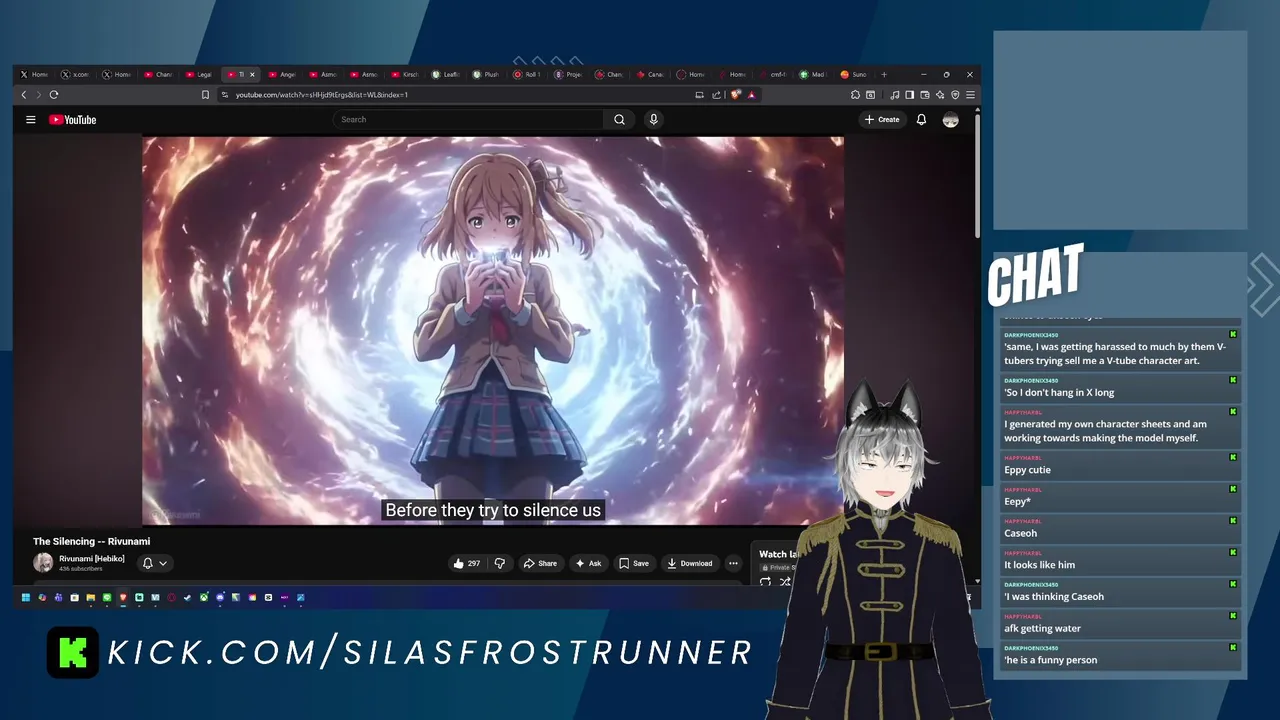Switch to the x.com tab
The image size is (1280, 720).
76,74
